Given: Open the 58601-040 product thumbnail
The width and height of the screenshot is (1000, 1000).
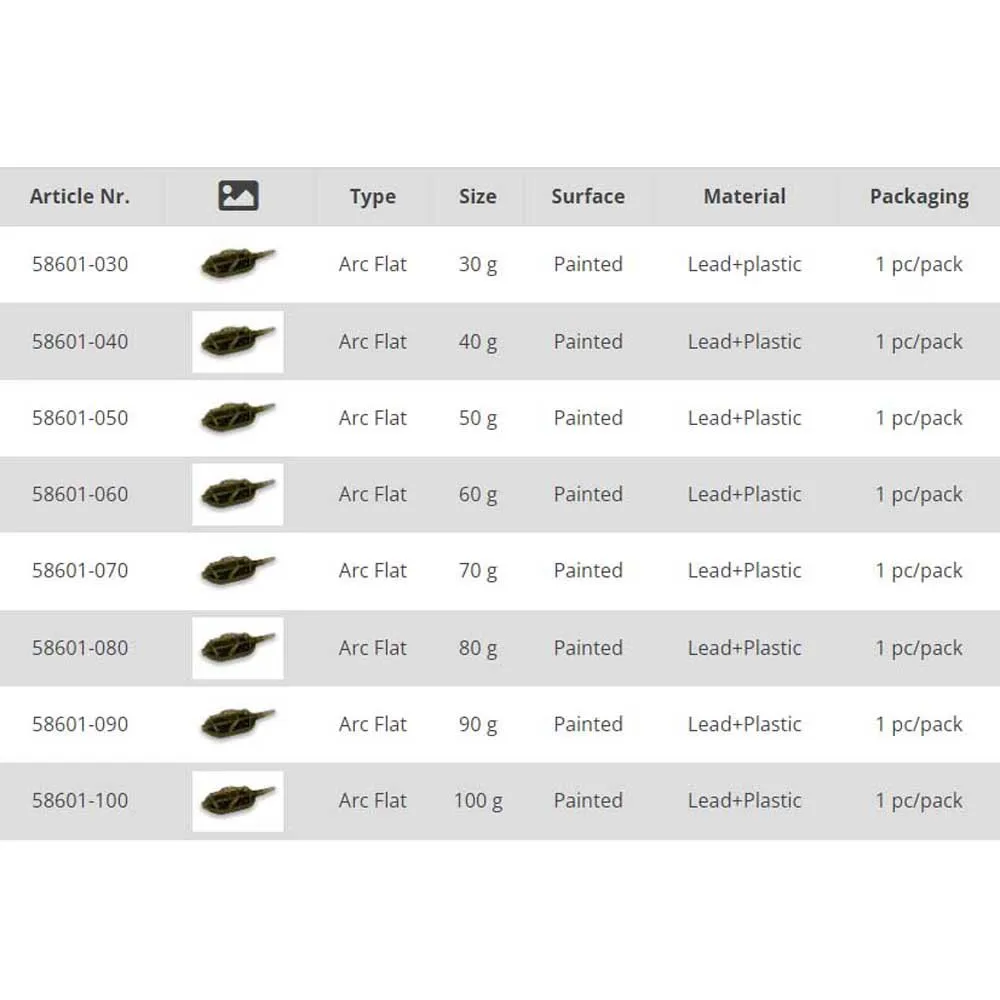Looking at the screenshot, I should (237, 342).
